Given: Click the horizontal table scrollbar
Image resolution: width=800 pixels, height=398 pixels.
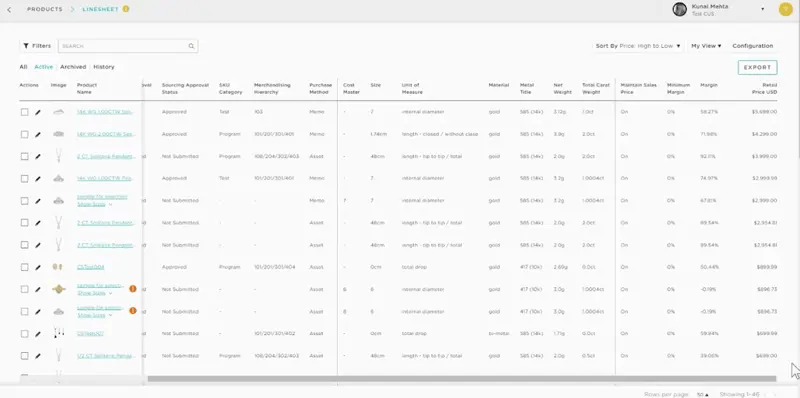Looking at the screenshot, I should tap(462, 379).
